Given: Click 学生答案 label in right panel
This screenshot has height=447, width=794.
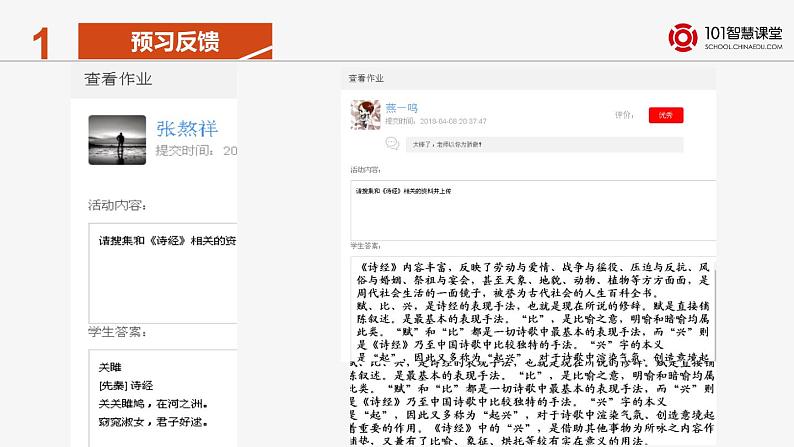Looking at the screenshot, I should 366,246.
